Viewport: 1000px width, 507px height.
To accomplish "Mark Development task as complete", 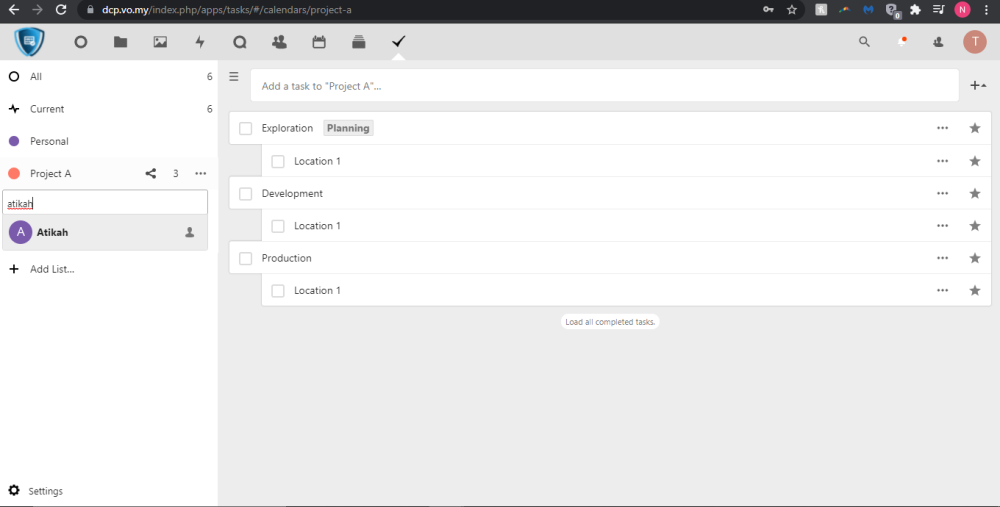I will (x=246, y=194).
